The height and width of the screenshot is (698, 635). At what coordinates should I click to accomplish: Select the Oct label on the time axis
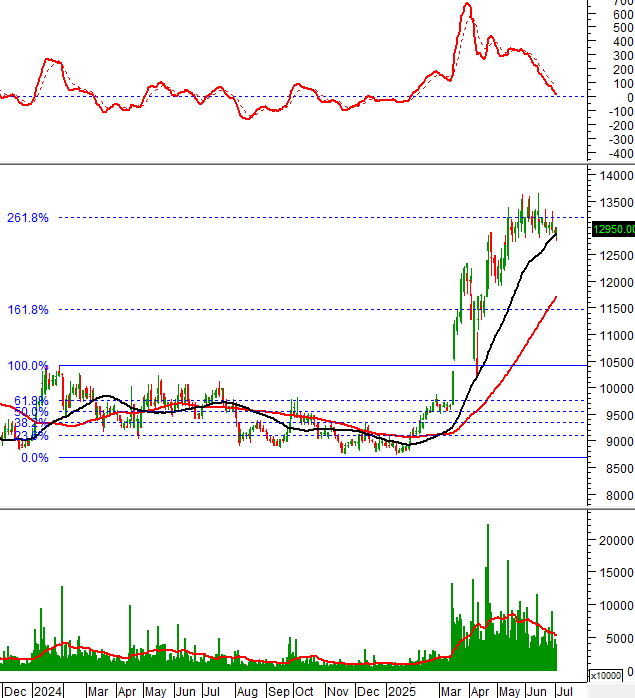pyautogui.click(x=304, y=691)
